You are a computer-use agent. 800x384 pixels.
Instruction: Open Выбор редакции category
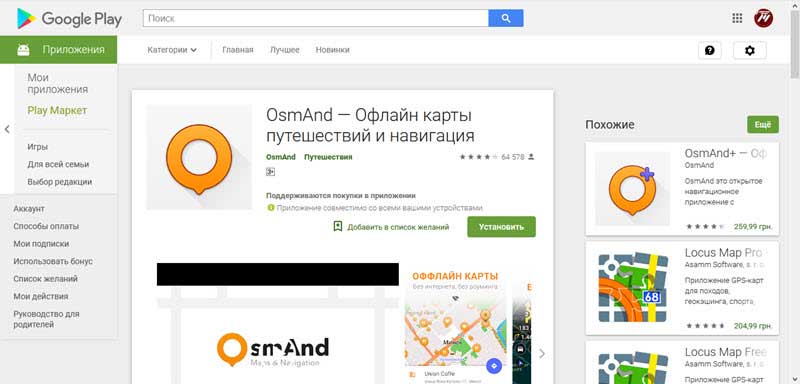pyautogui.click(x=60, y=182)
